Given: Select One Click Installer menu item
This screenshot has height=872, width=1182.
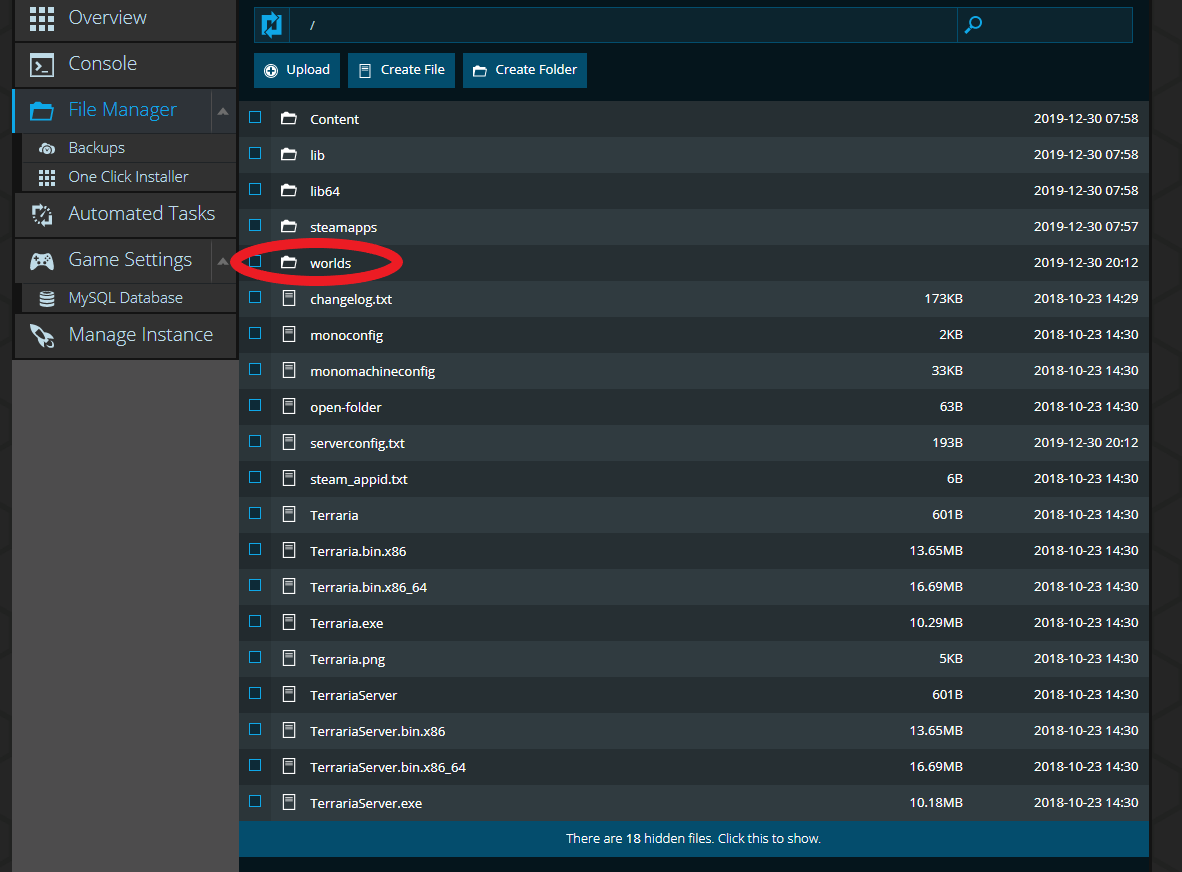Looking at the screenshot, I should [130, 177].
